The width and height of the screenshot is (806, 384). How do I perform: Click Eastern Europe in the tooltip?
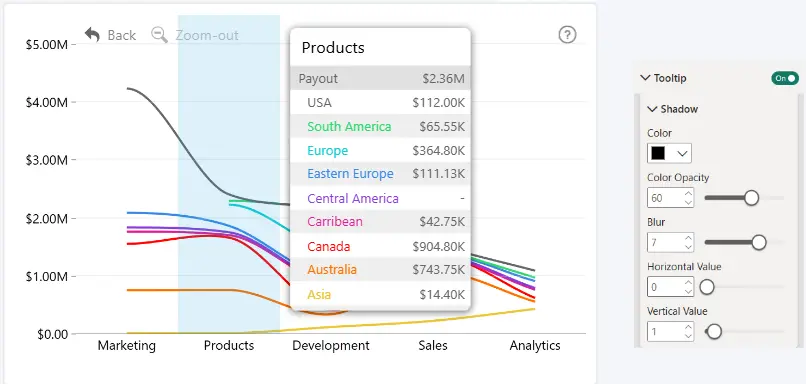[350, 174]
